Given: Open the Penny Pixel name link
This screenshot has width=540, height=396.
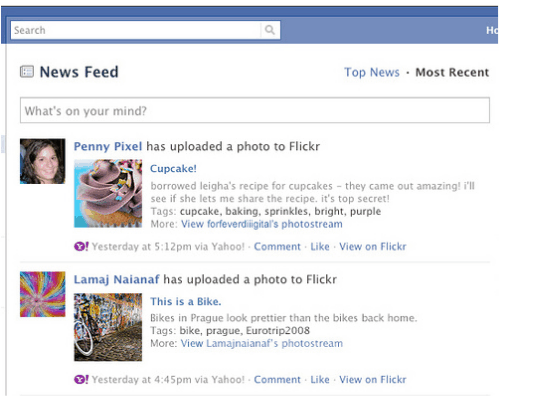Looking at the screenshot, I should click(108, 146).
